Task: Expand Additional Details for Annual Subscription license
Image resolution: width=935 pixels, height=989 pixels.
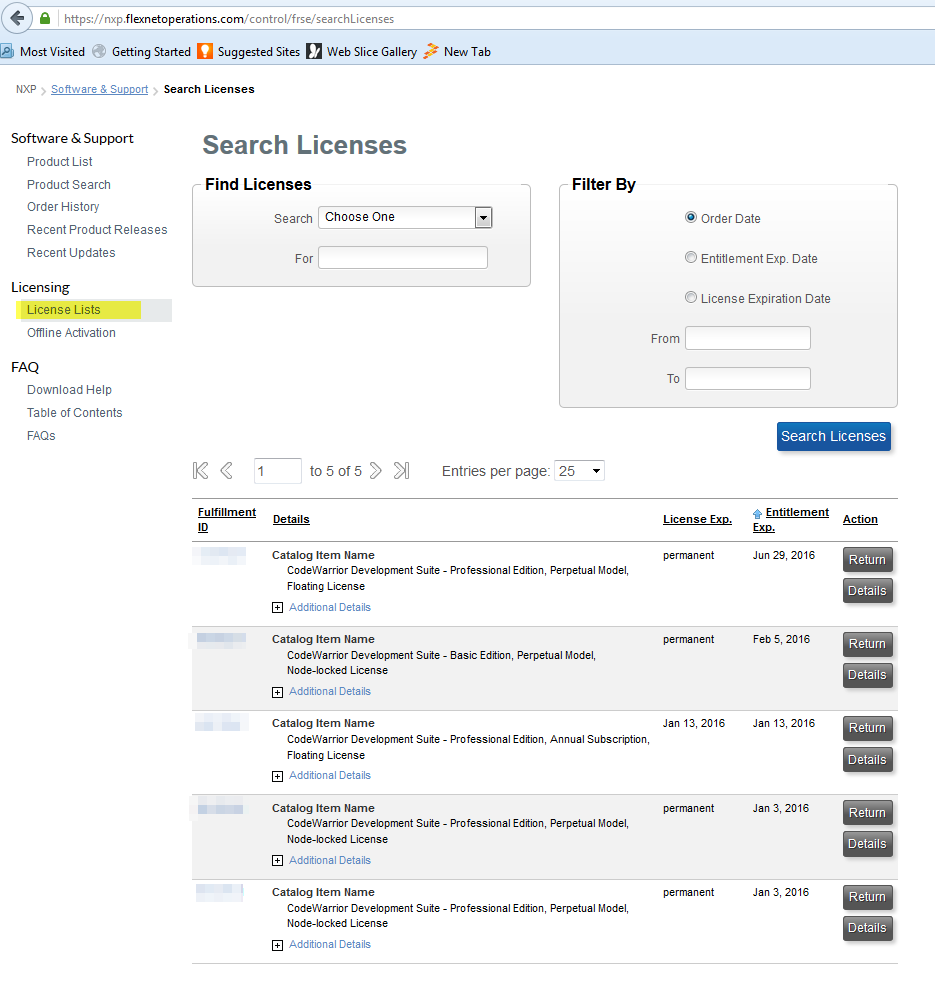Action: point(277,776)
